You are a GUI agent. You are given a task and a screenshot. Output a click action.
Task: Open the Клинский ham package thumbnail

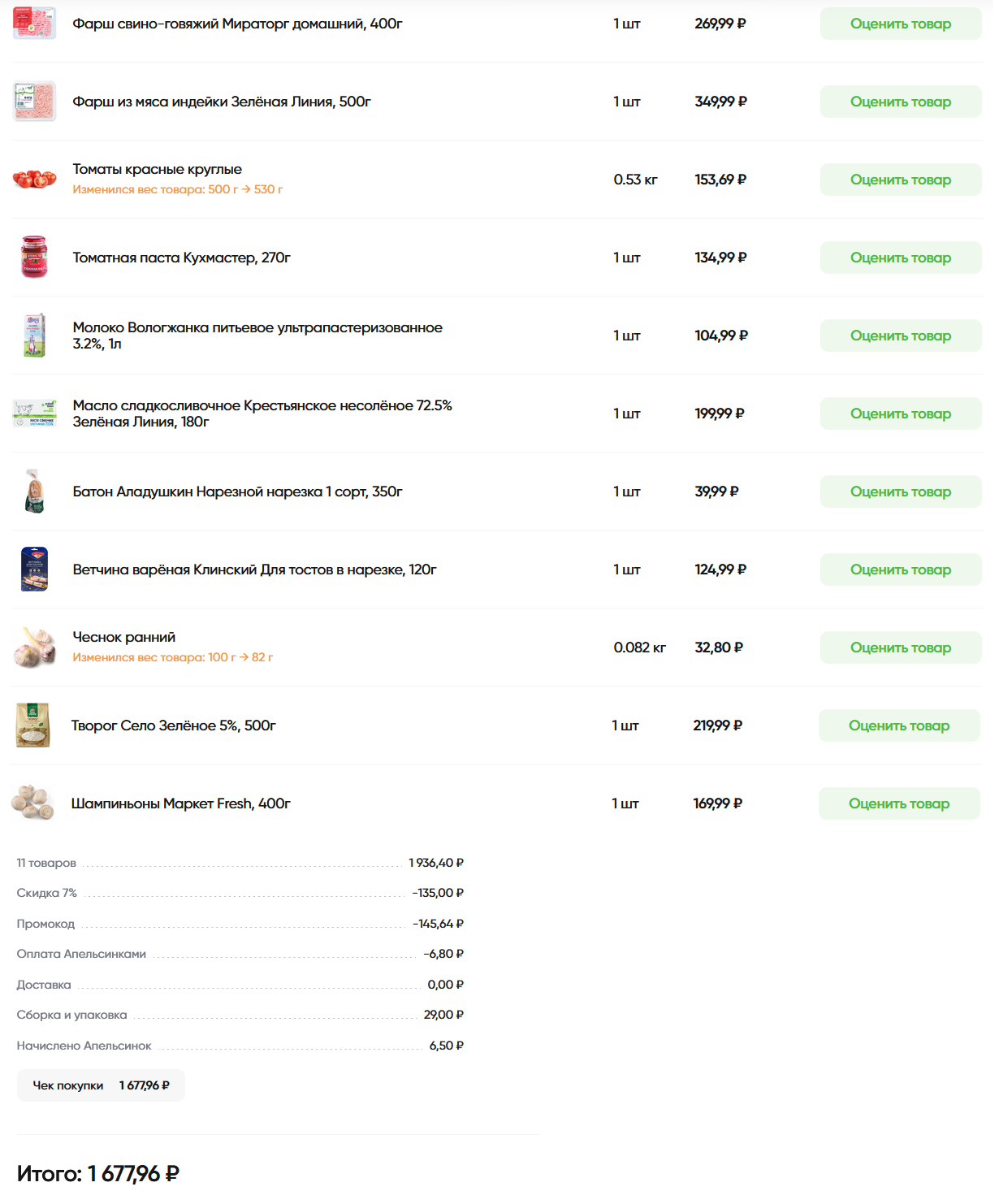(34, 569)
